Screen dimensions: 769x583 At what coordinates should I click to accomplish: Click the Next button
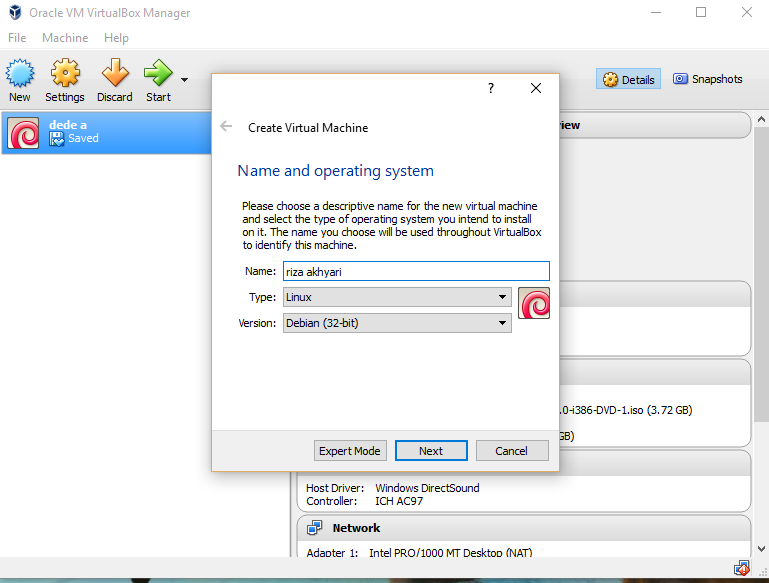pos(431,451)
